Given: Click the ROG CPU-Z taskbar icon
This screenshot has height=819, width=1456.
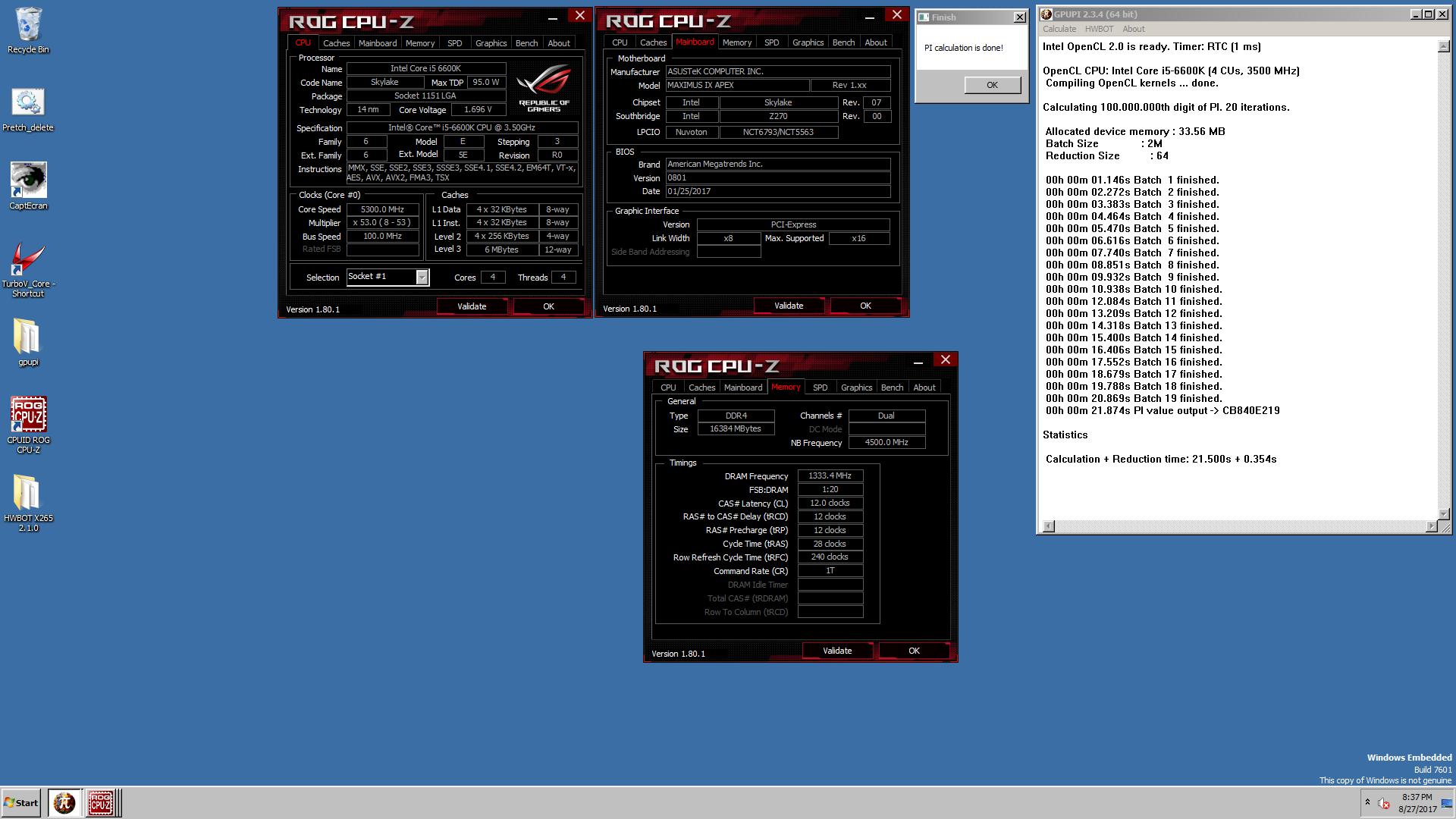Looking at the screenshot, I should pos(100,802).
